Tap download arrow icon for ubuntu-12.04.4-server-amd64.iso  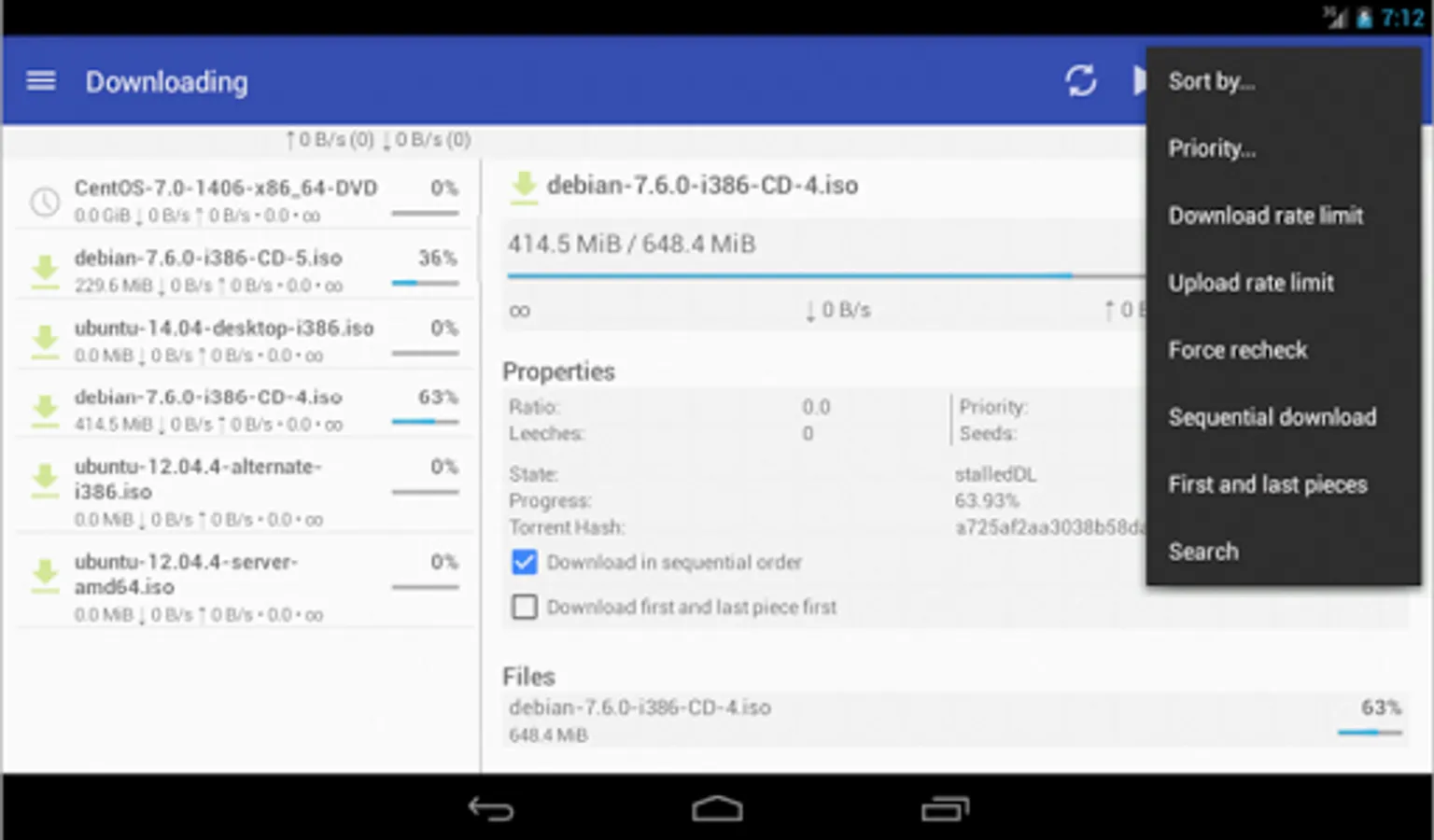[45, 576]
